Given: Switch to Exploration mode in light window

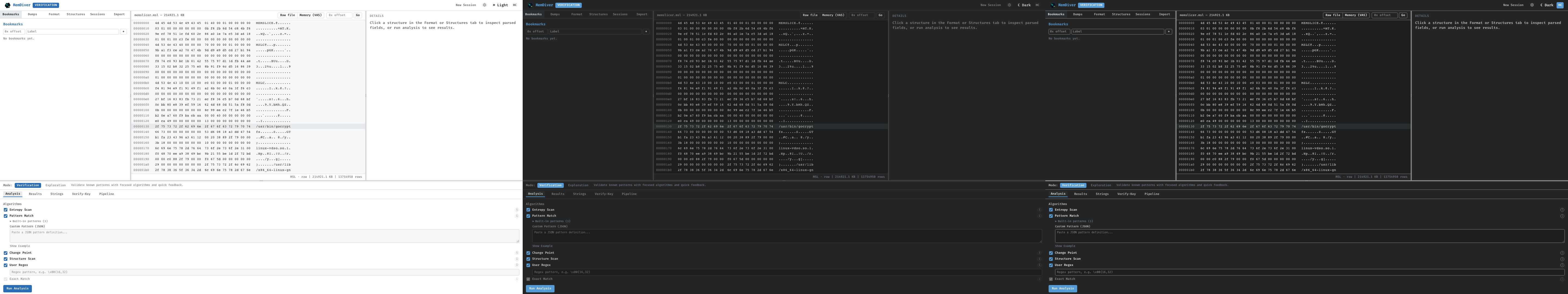Looking at the screenshot, I should [x=55, y=185].
